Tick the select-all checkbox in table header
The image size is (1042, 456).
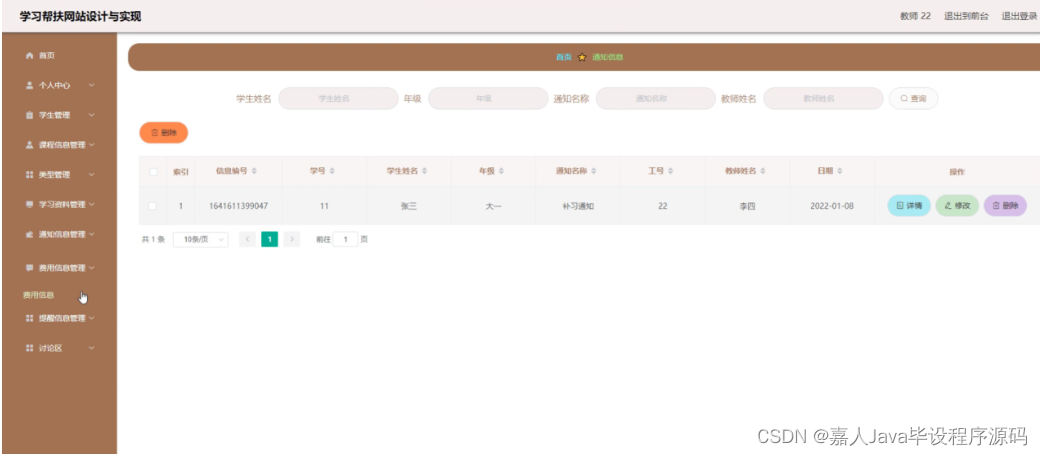(154, 171)
